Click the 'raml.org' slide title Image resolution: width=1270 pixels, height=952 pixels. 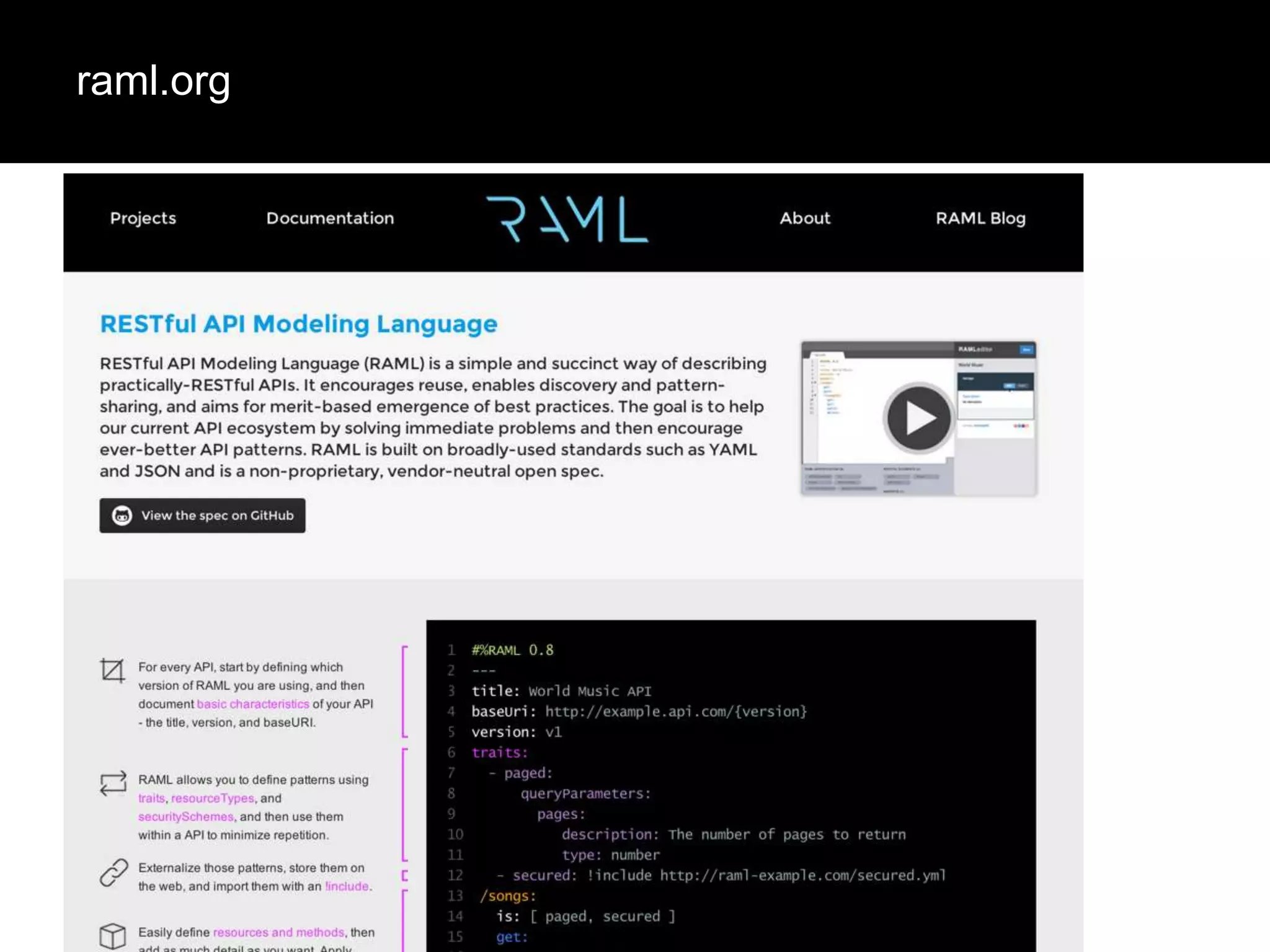tap(153, 81)
